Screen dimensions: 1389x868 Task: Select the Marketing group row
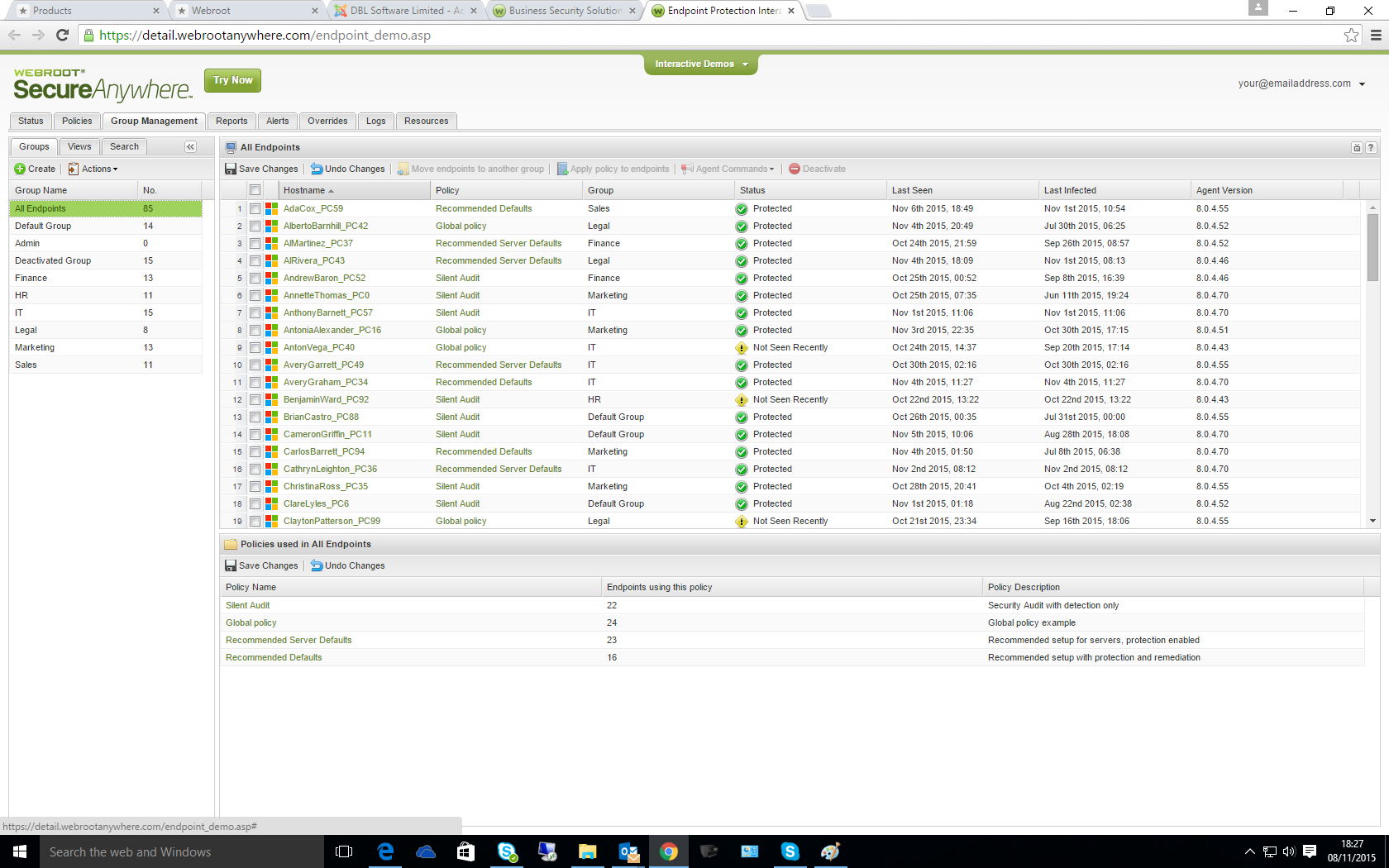click(106, 347)
